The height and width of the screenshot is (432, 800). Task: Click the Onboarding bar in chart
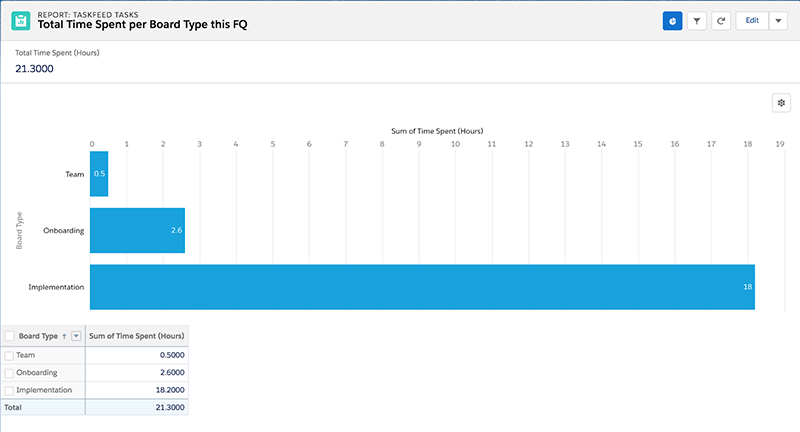(137, 230)
